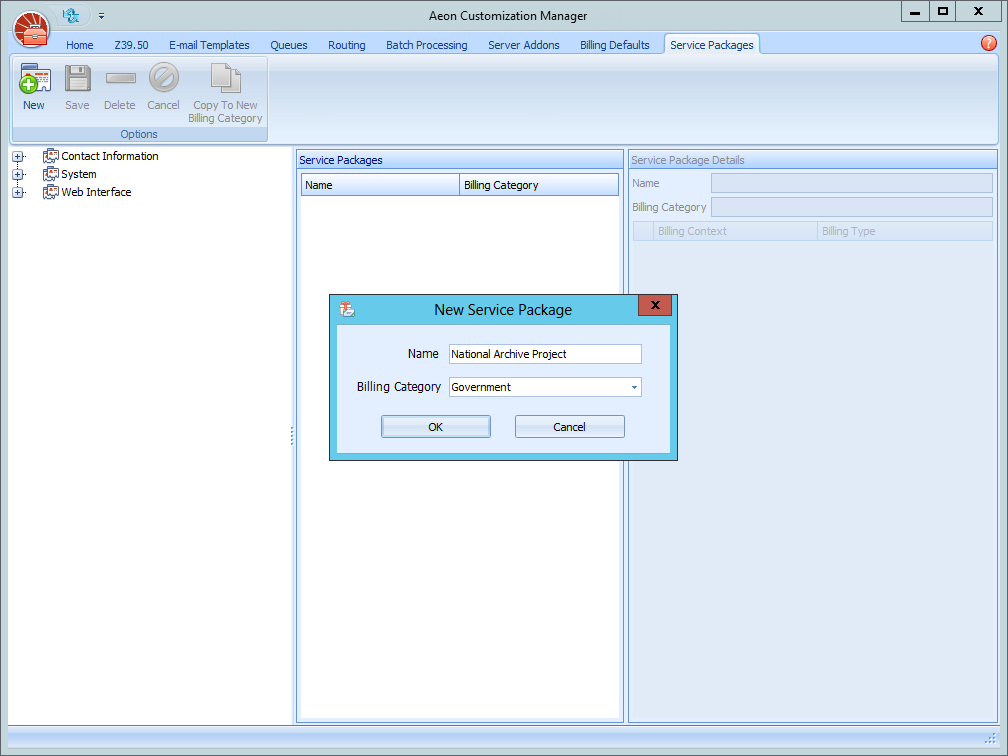Open the Batch Processing ribbon tab
Viewport: 1008px width, 756px height.
pyautogui.click(x=426, y=44)
